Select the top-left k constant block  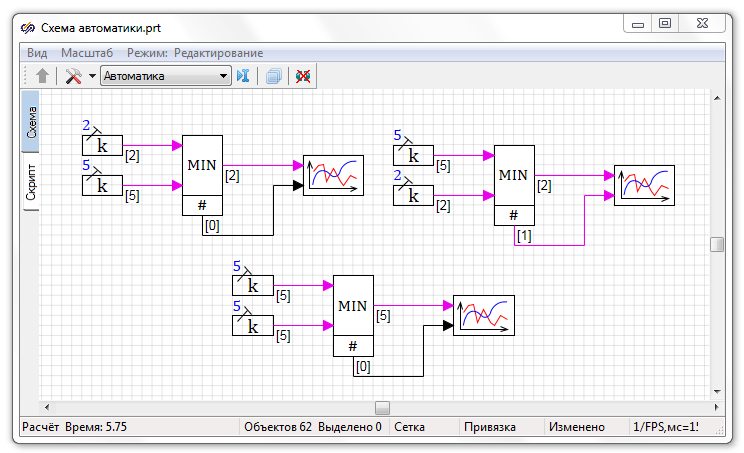click(x=102, y=146)
